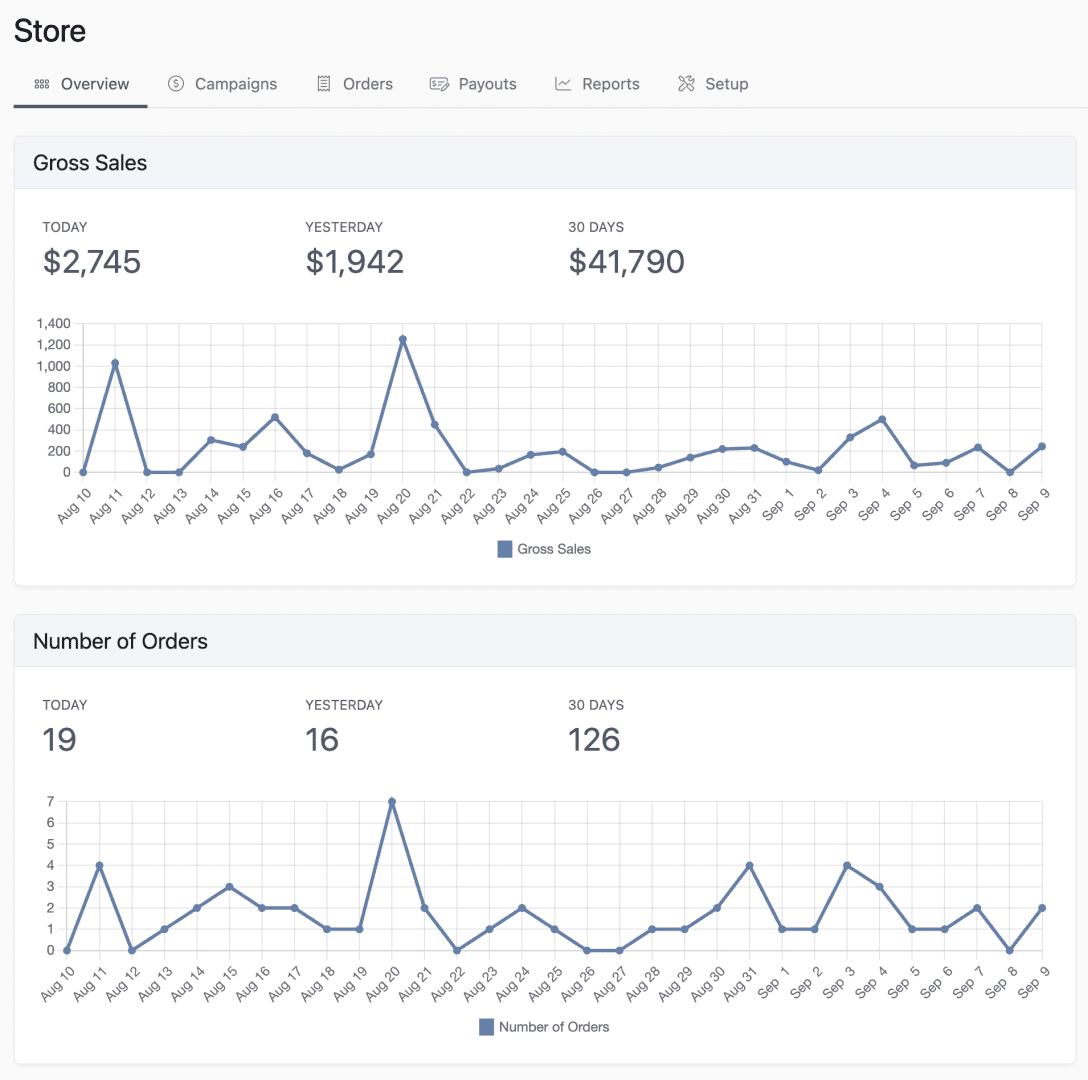Screen dimensions: 1088x1080
Task: Select the Sep 4 point in Gross Sales chart
Action: 882,419
